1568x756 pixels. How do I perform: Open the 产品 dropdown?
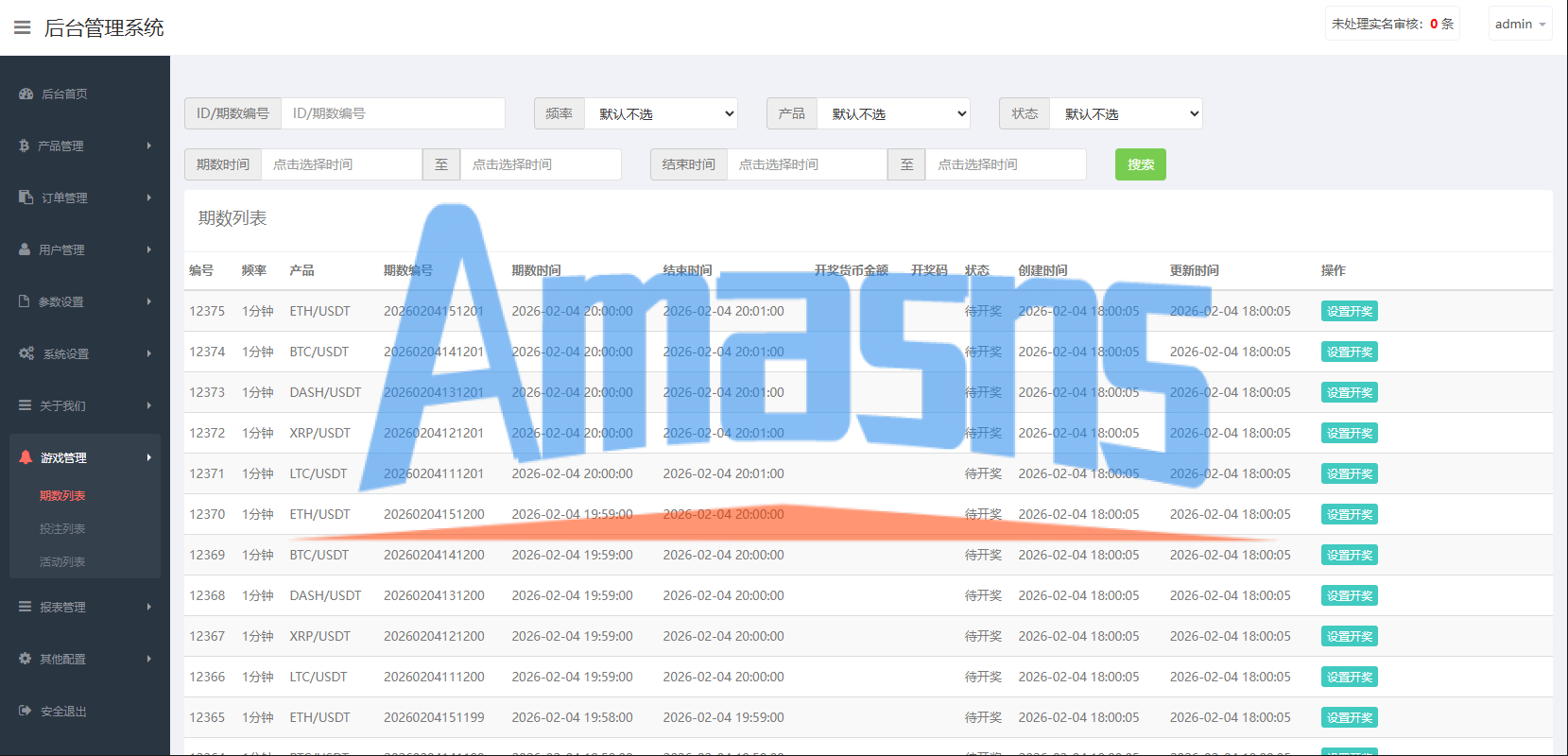pyautogui.click(x=893, y=113)
